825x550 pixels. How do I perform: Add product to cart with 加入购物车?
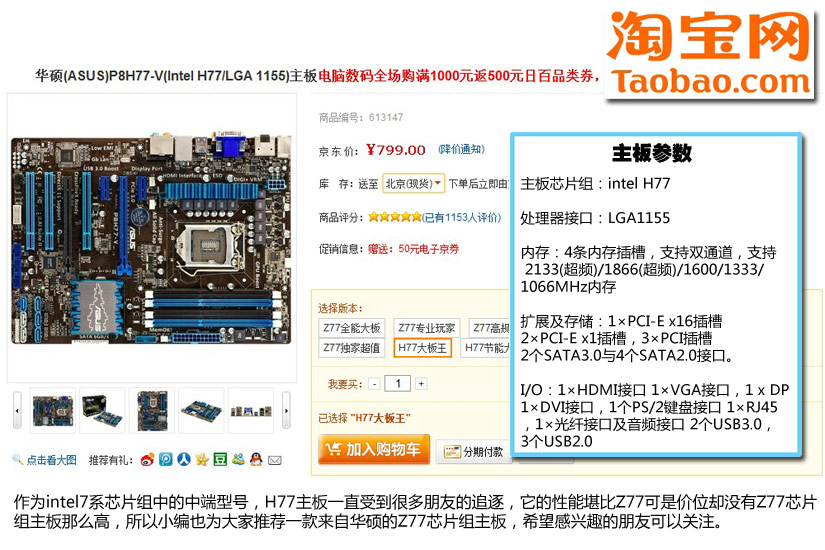pyautogui.click(x=374, y=449)
